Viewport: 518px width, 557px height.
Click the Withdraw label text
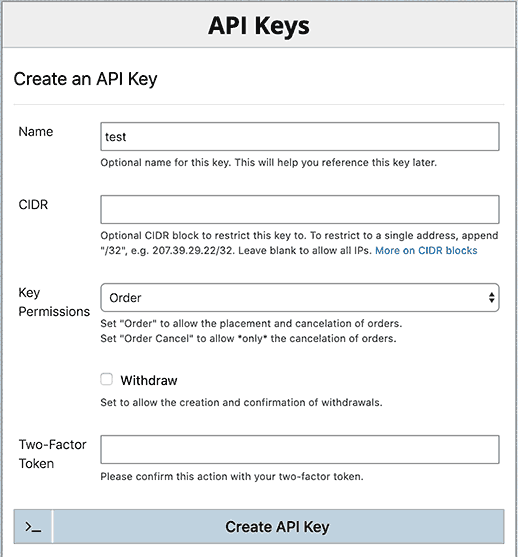click(149, 380)
